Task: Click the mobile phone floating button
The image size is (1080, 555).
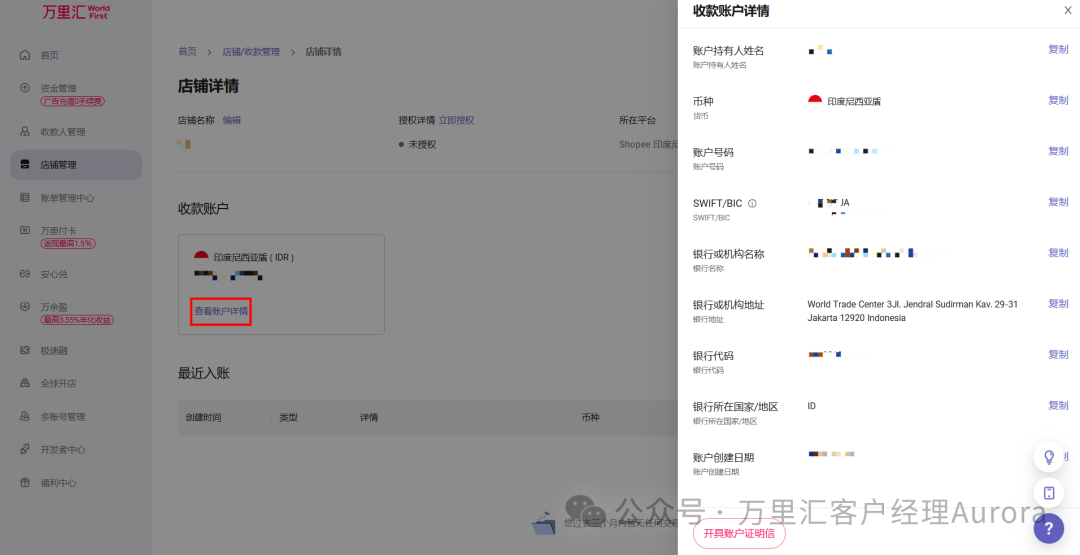Action: 1049,493
